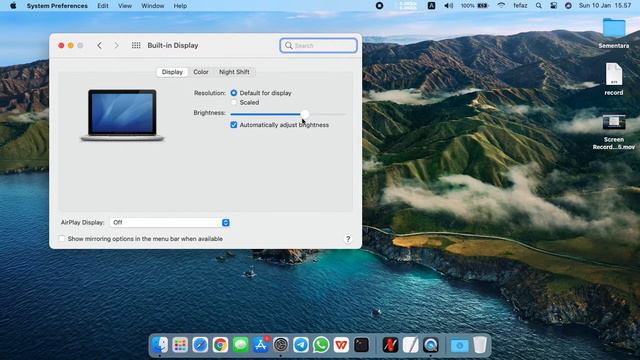Image resolution: width=640 pixels, height=360 pixels.
Task: Open the AirPlay Display dropdown
Action: (x=170, y=222)
